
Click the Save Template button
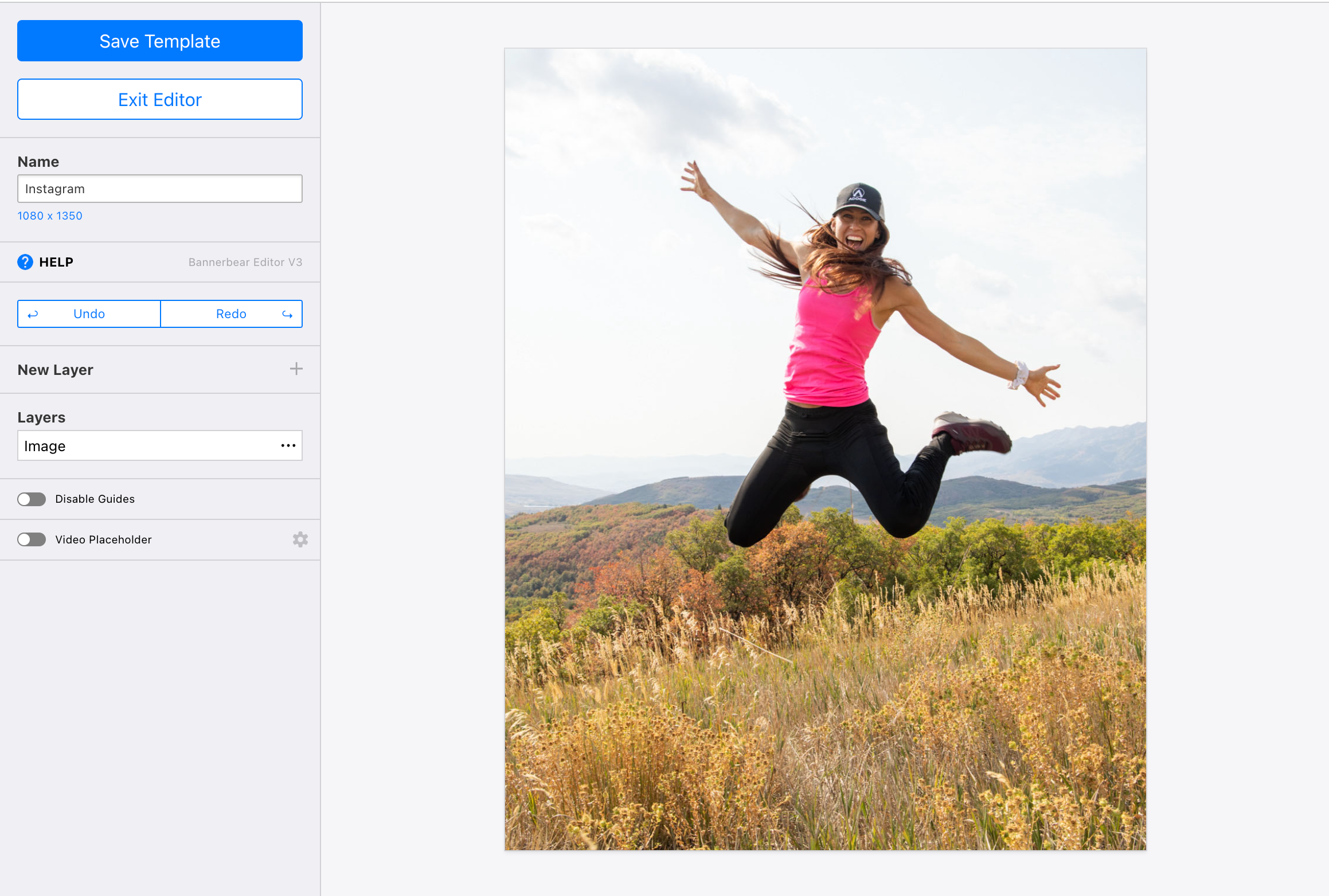160,41
